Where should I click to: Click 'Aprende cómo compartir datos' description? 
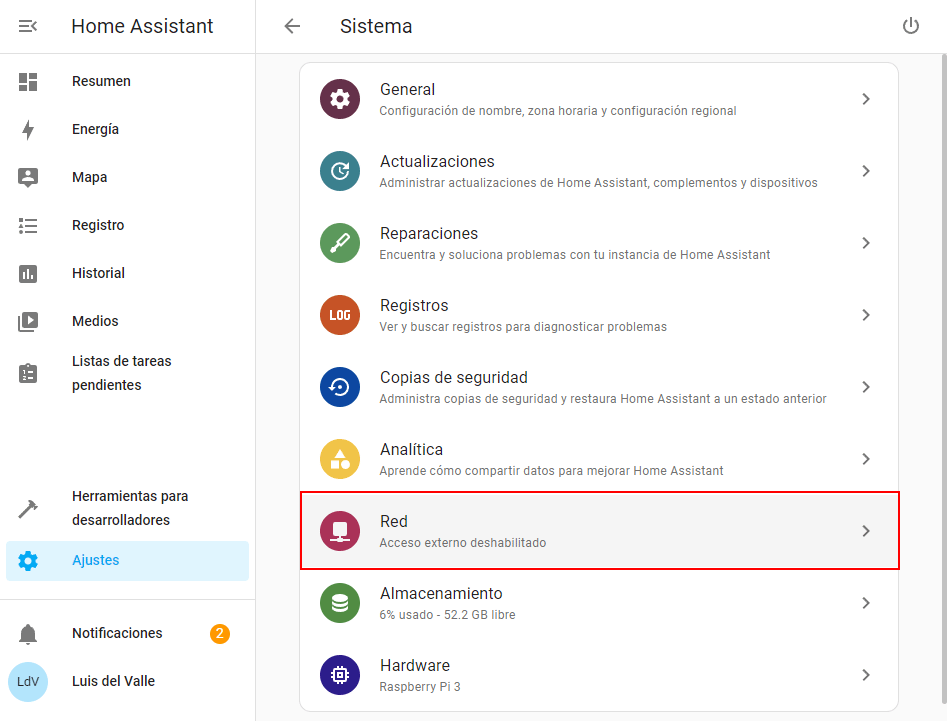(551, 471)
